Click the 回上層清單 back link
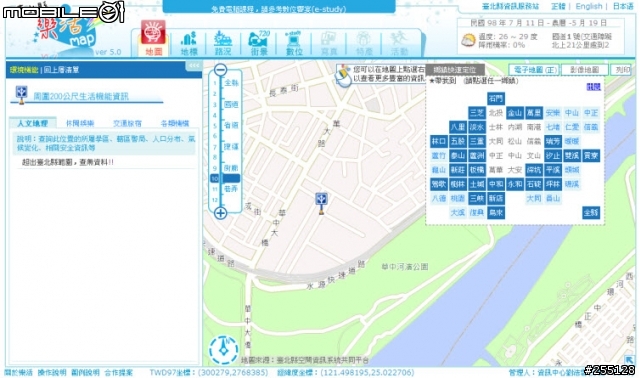Screen dimensions: 640x378 61,70
